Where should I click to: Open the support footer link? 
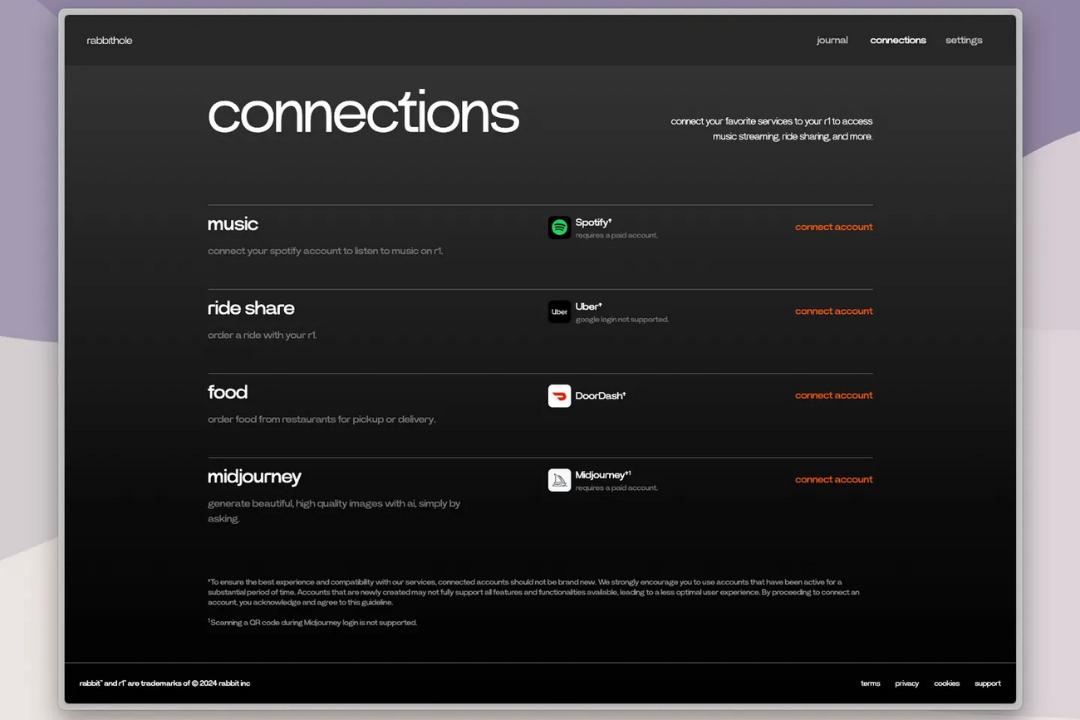pyautogui.click(x=987, y=683)
